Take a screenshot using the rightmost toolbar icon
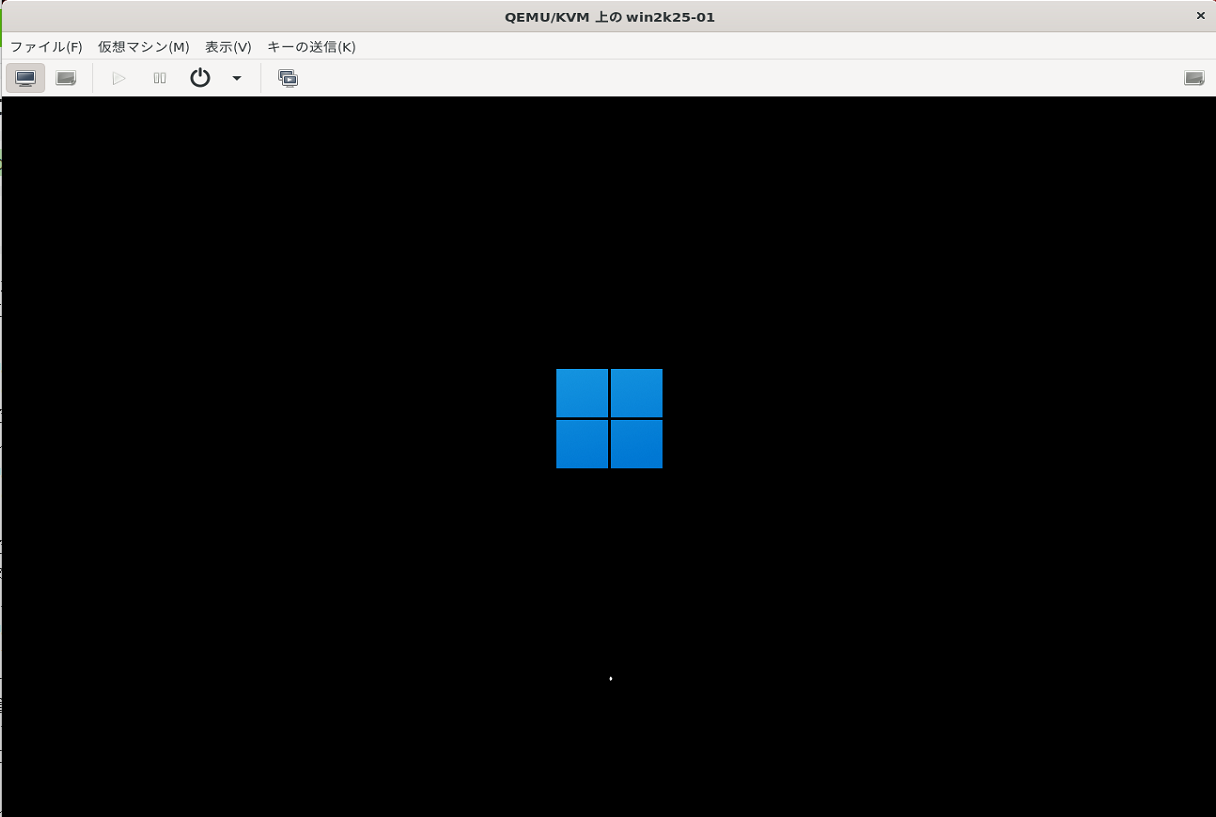1216x817 pixels. click(1196, 77)
